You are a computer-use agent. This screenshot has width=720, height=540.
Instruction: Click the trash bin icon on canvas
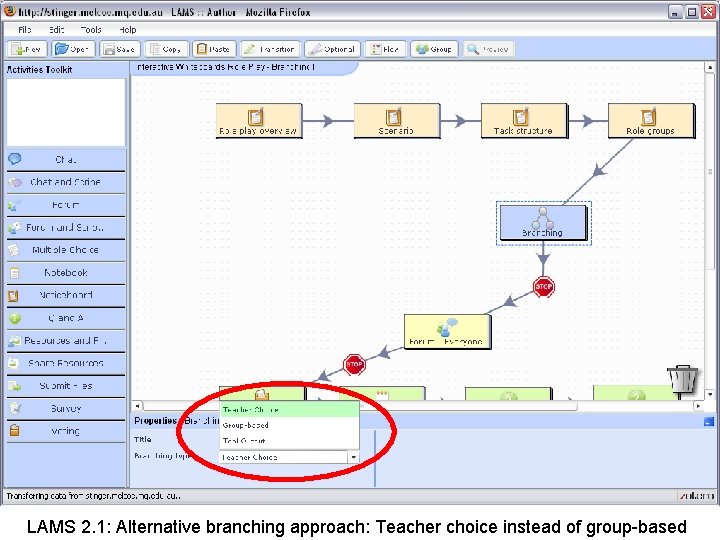pyautogui.click(x=683, y=379)
